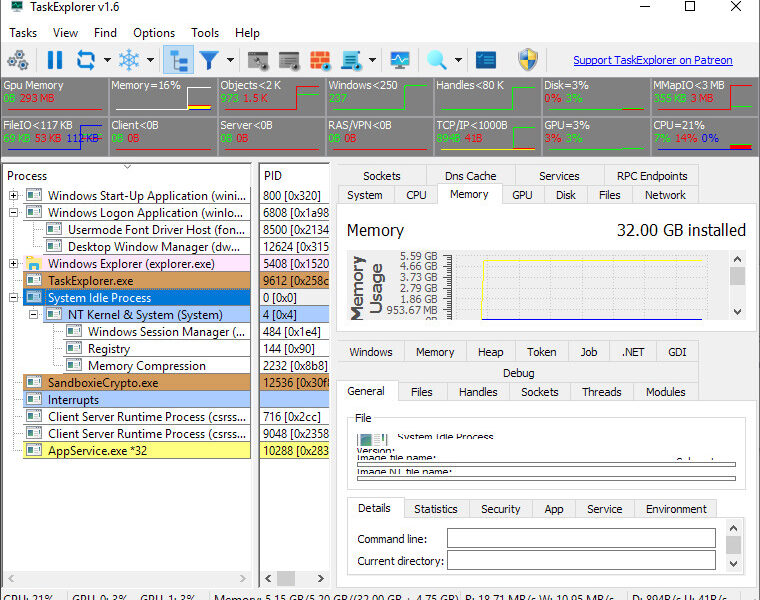The image size is (760, 600).
Task: Select the SandboxieCrypto.exe process row
Action: click(x=103, y=383)
